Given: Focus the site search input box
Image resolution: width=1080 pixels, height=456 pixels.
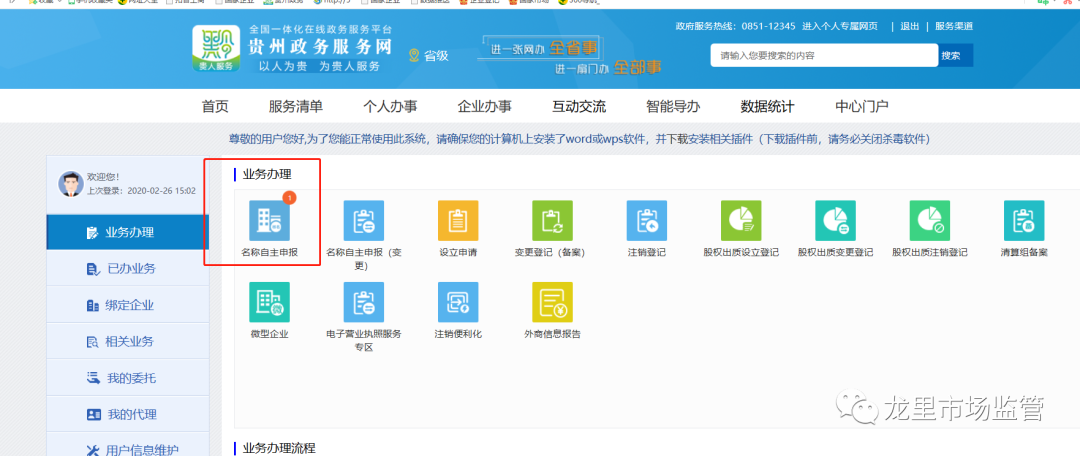Looking at the screenshot, I should [824, 56].
